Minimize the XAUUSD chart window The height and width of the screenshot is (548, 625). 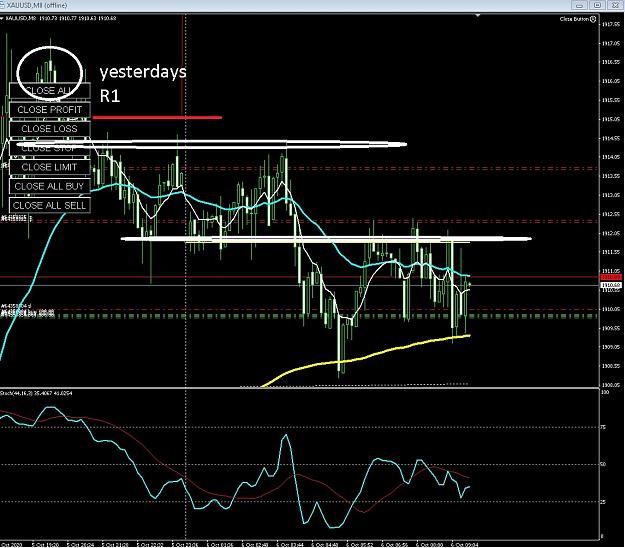click(579, 5)
